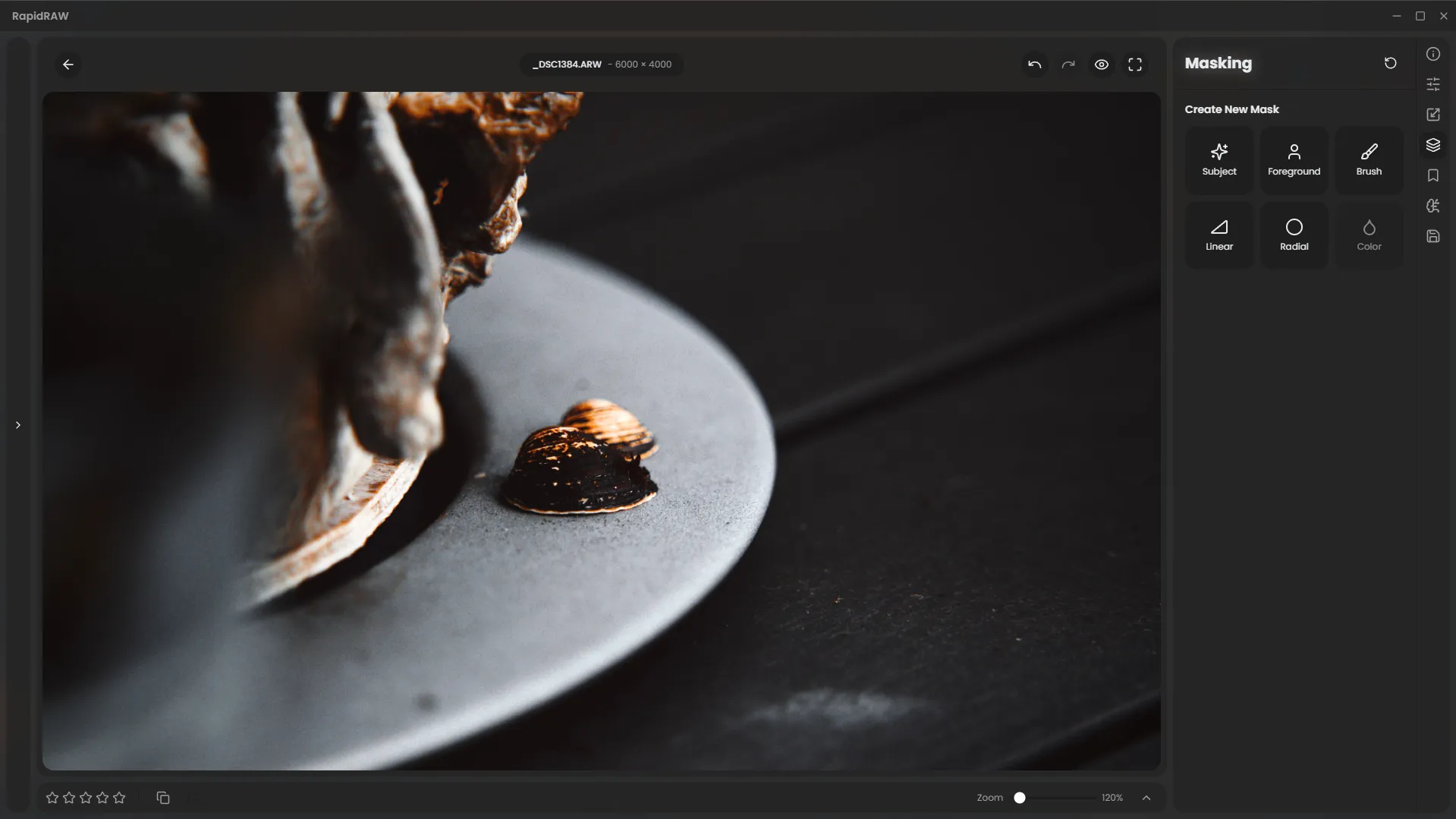Redo the last undone edit

pos(1068,65)
